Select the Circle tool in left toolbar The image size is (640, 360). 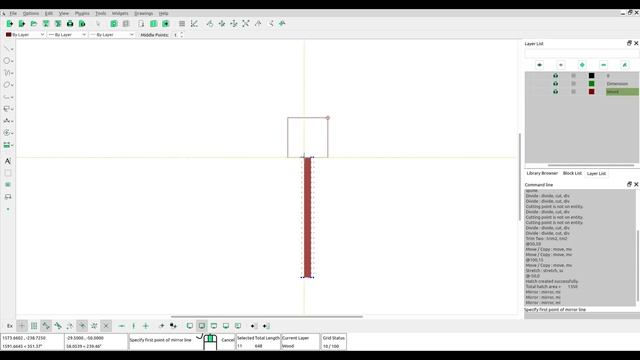(7, 61)
